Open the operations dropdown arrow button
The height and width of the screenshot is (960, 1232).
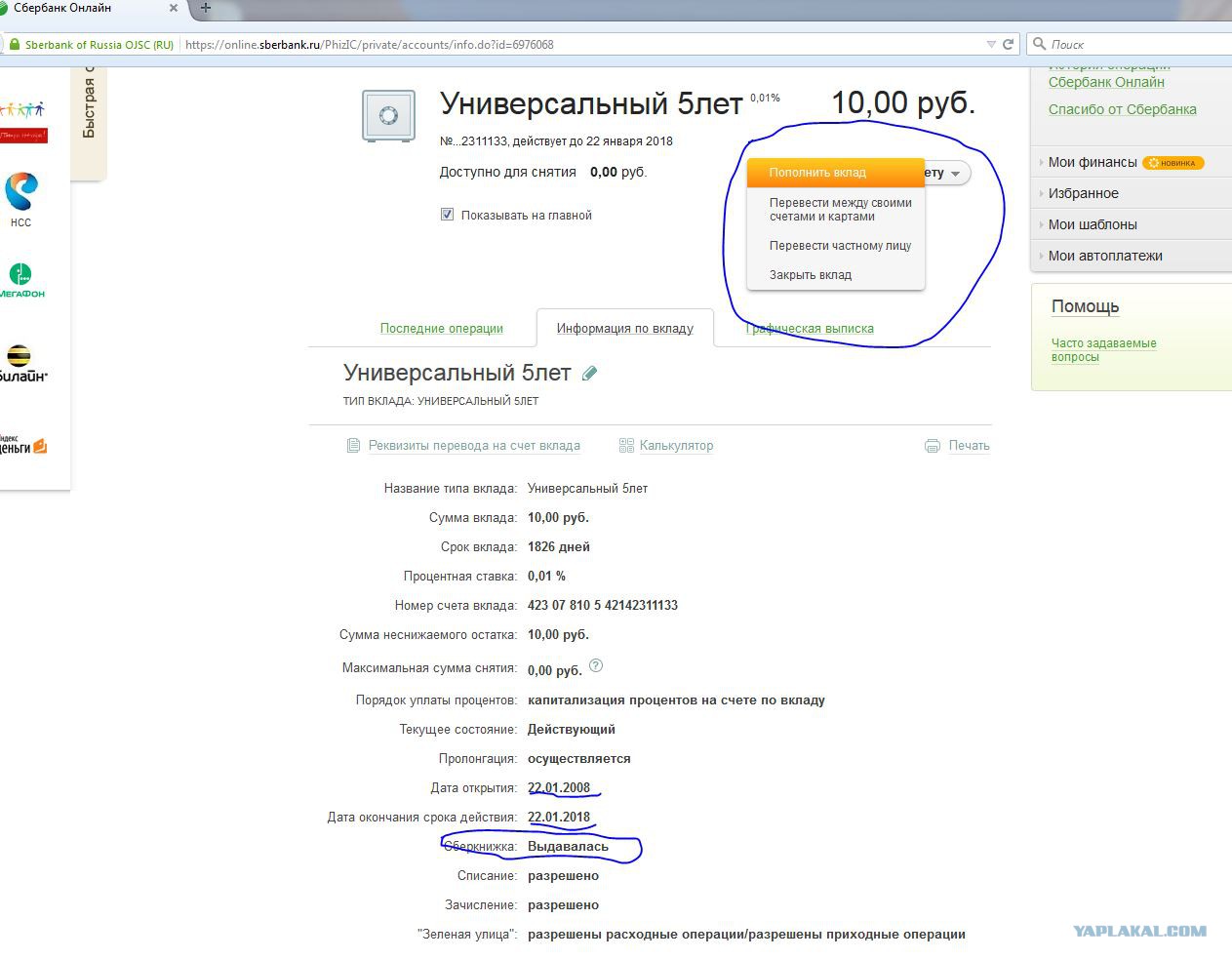955,174
